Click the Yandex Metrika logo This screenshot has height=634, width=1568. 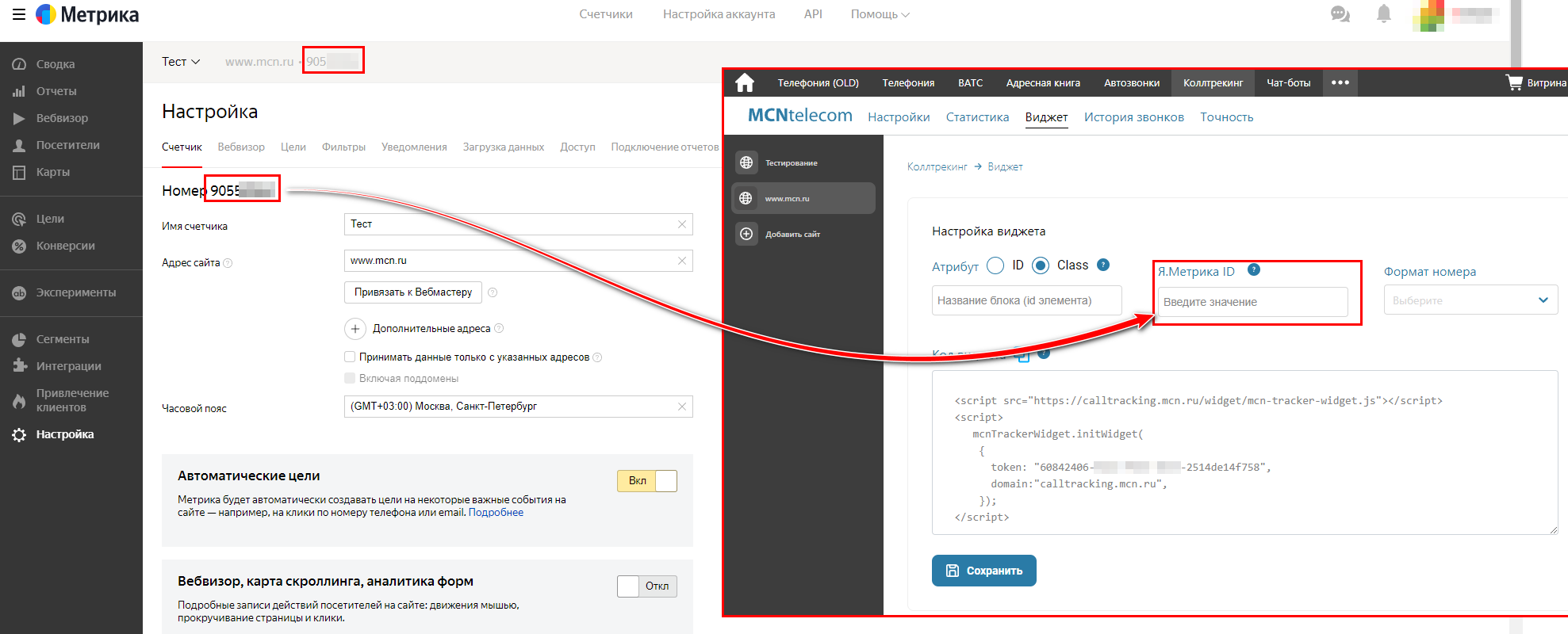[87, 14]
